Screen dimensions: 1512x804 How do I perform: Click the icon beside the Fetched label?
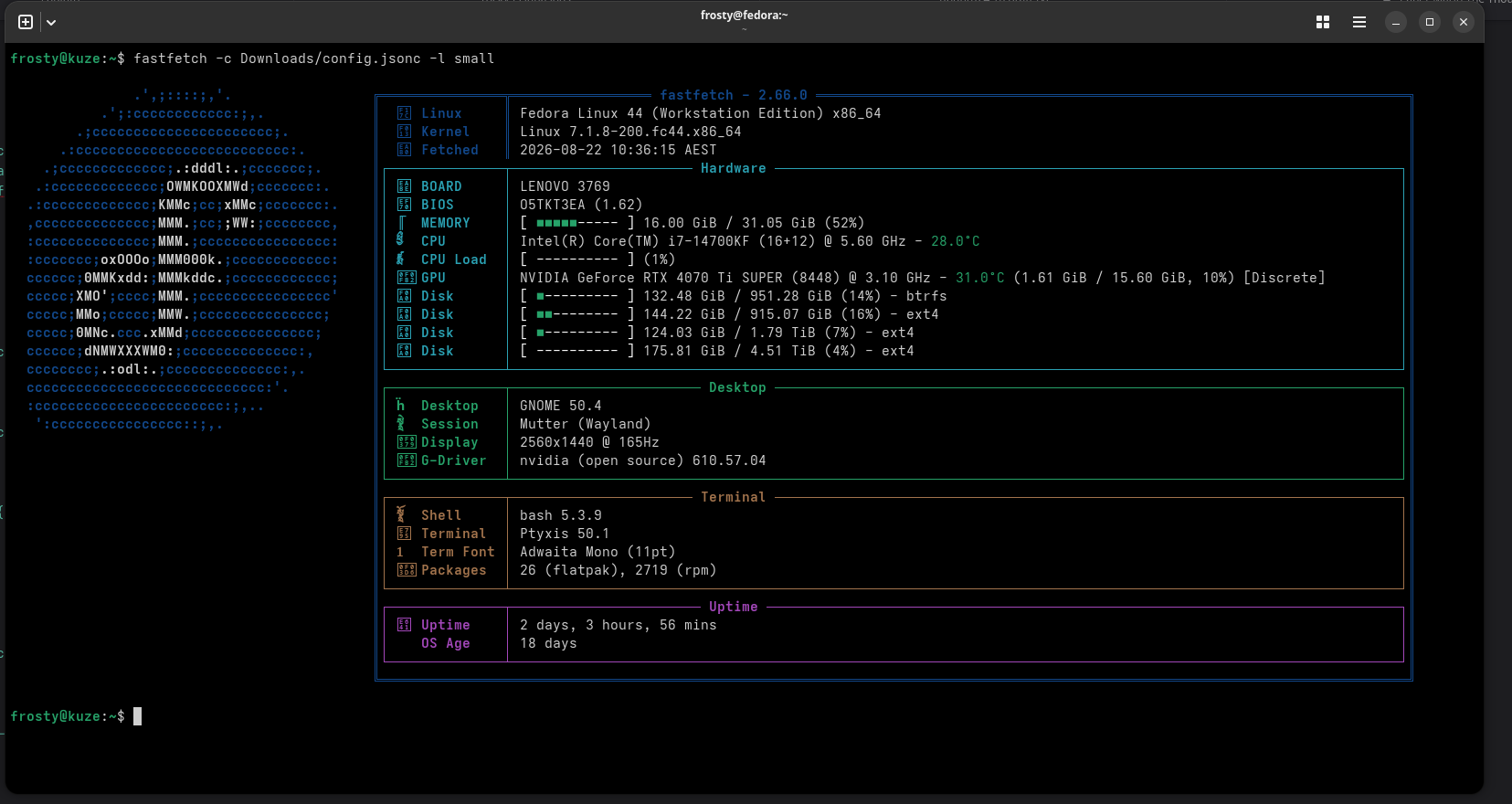click(x=404, y=150)
